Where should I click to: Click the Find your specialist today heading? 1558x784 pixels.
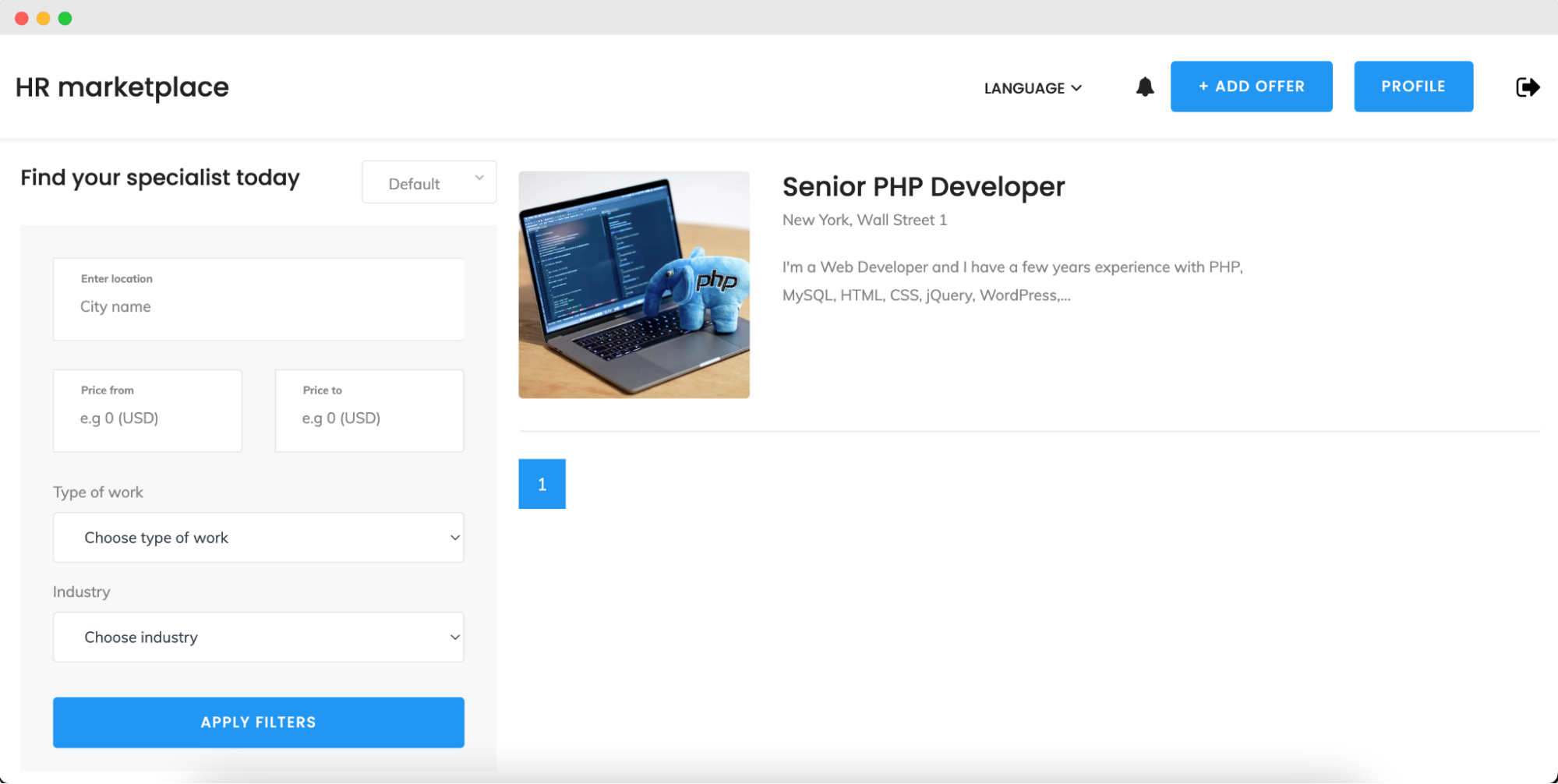click(160, 178)
